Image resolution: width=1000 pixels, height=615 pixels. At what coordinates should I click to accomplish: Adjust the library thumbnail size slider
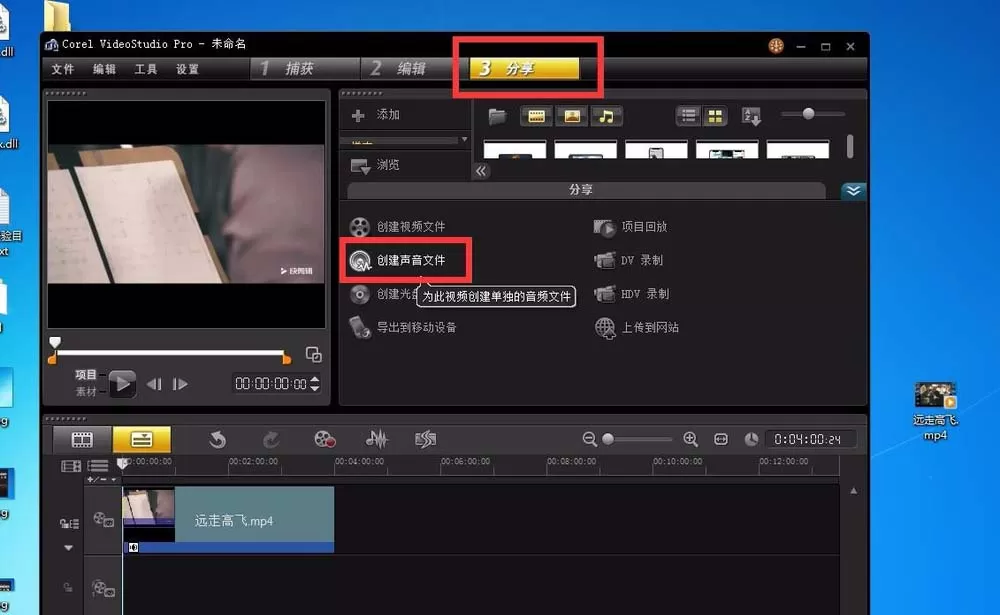click(x=808, y=114)
